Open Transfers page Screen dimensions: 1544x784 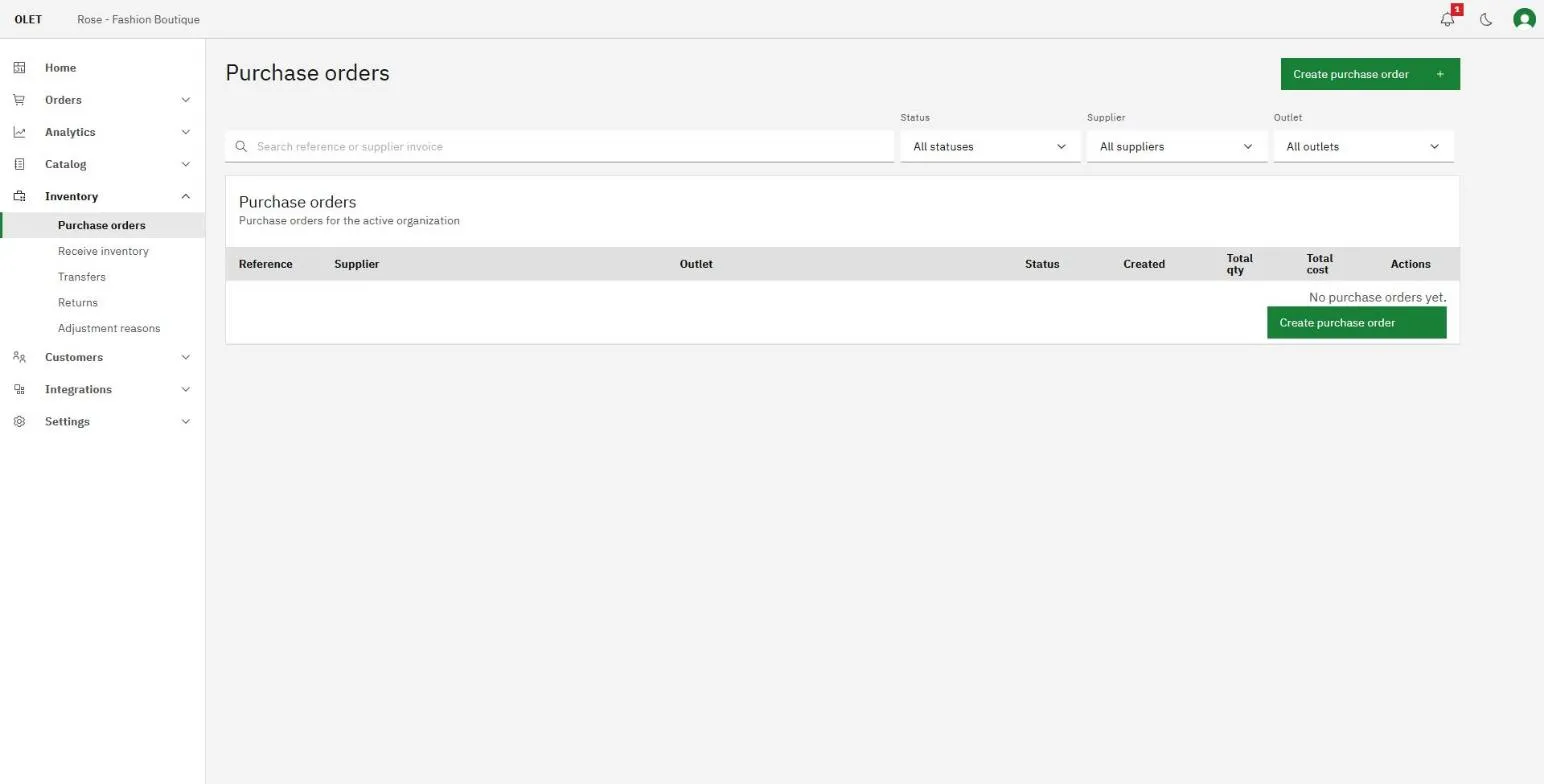(x=103, y=277)
